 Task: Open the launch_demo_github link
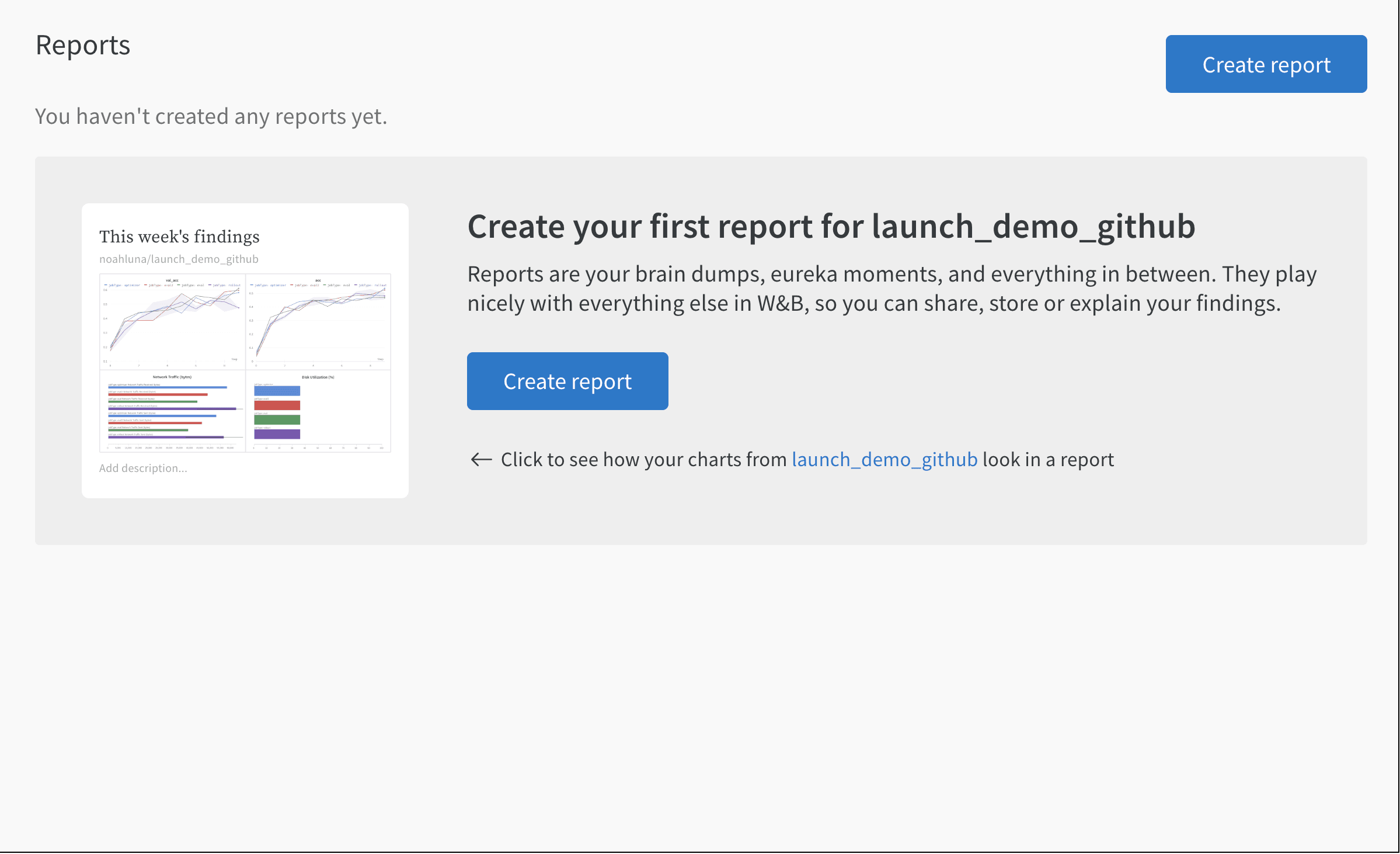(x=884, y=460)
